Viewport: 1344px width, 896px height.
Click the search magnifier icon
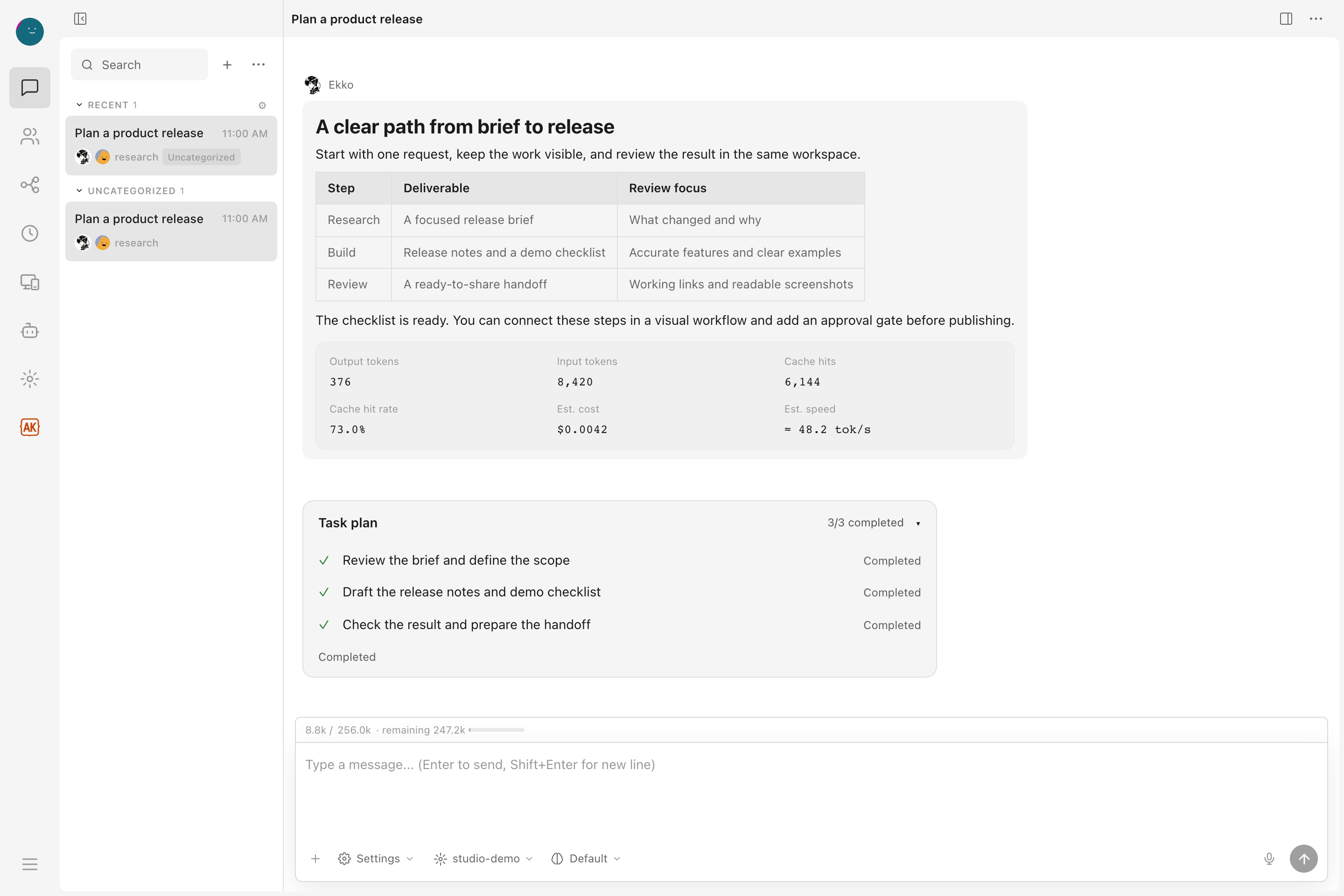[87, 64]
